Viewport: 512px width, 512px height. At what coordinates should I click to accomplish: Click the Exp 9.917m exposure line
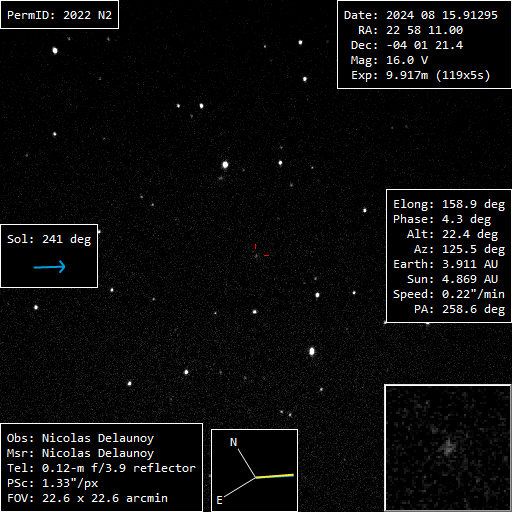(421, 75)
